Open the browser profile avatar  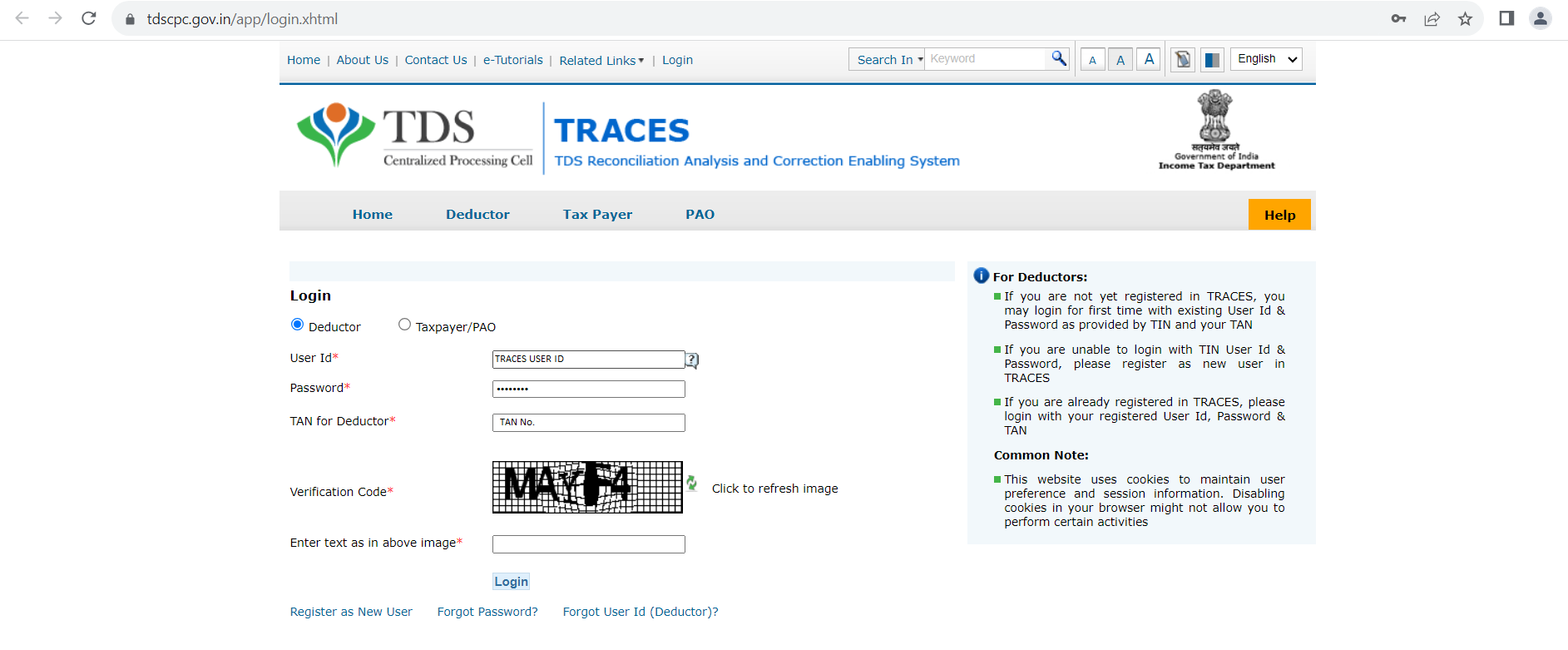coord(1541,18)
